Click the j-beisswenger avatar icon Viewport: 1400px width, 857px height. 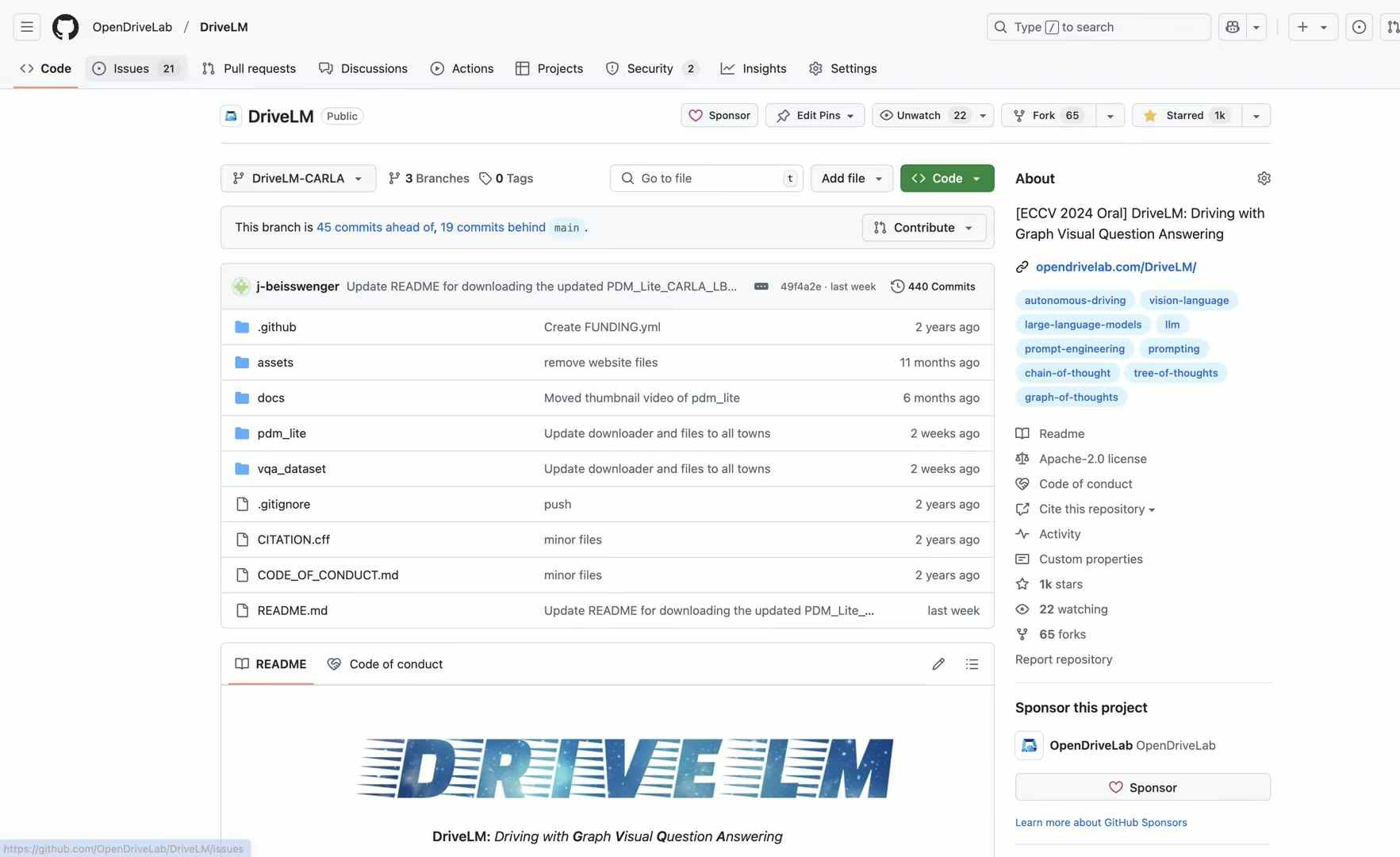tap(241, 286)
